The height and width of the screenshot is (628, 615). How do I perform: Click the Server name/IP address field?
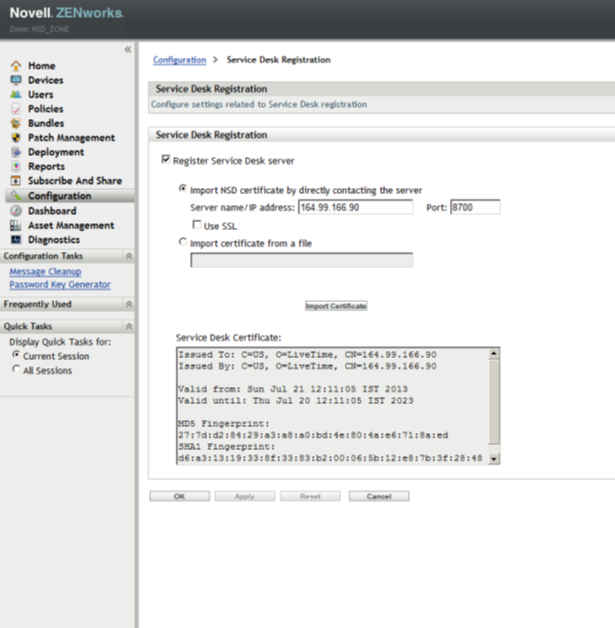point(355,207)
